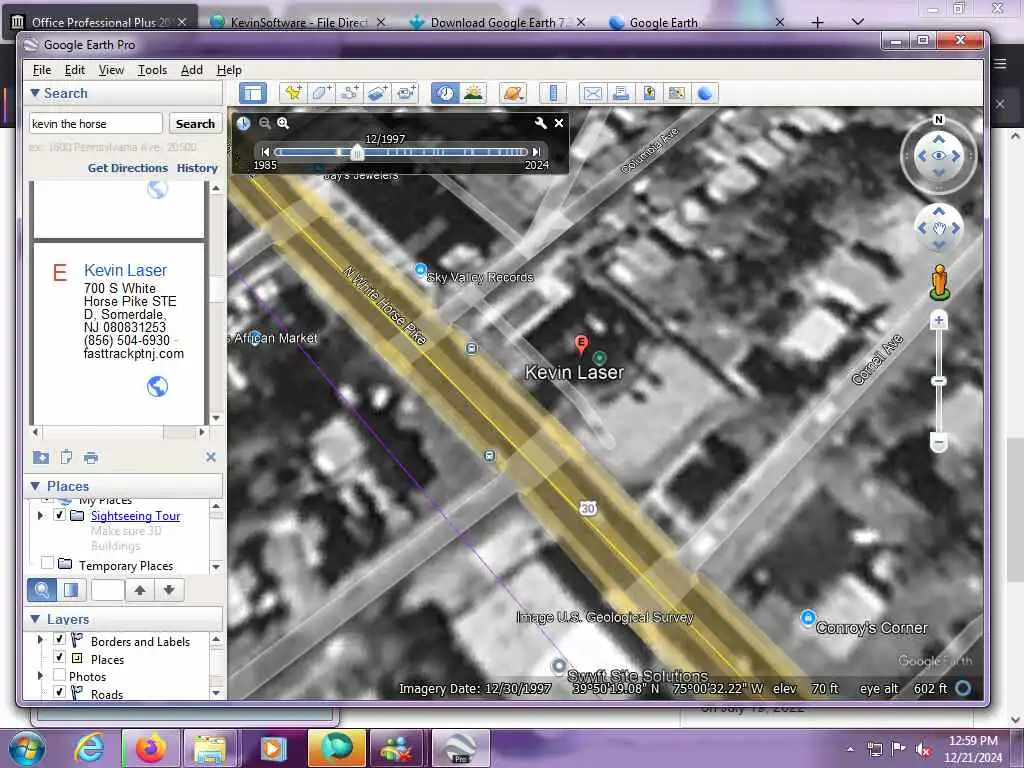The width and height of the screenshot is (1024, 768).
Task: Toggle the sidebar with the toolbar button
Action: [253, 93]
